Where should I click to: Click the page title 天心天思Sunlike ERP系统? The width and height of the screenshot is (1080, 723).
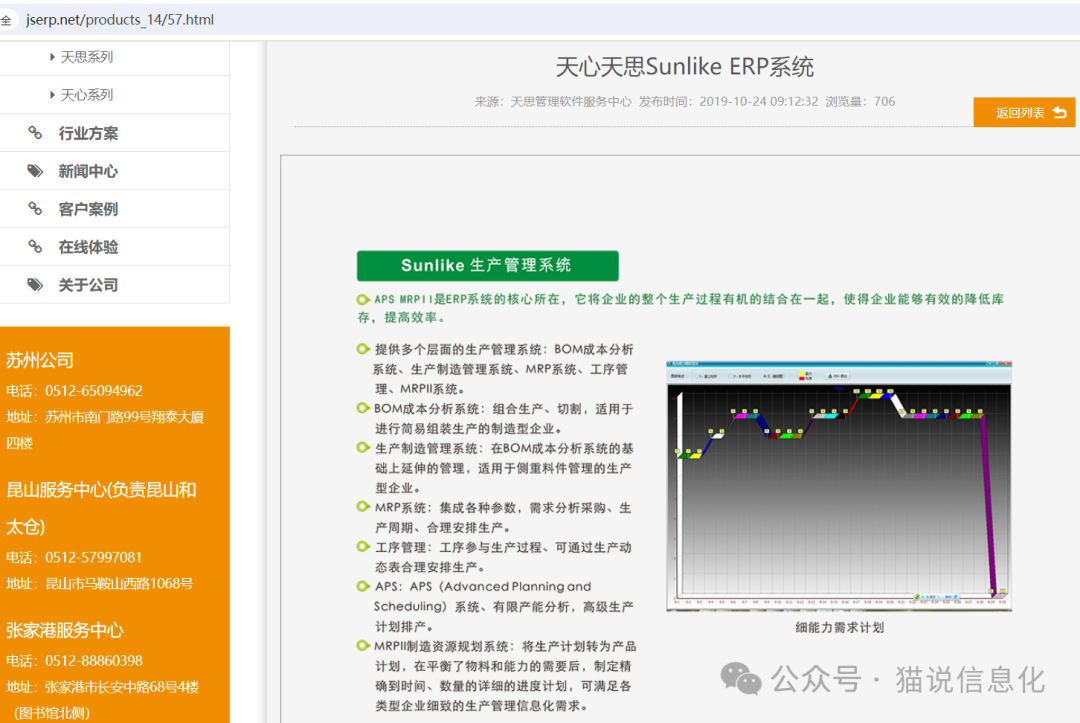685,67
